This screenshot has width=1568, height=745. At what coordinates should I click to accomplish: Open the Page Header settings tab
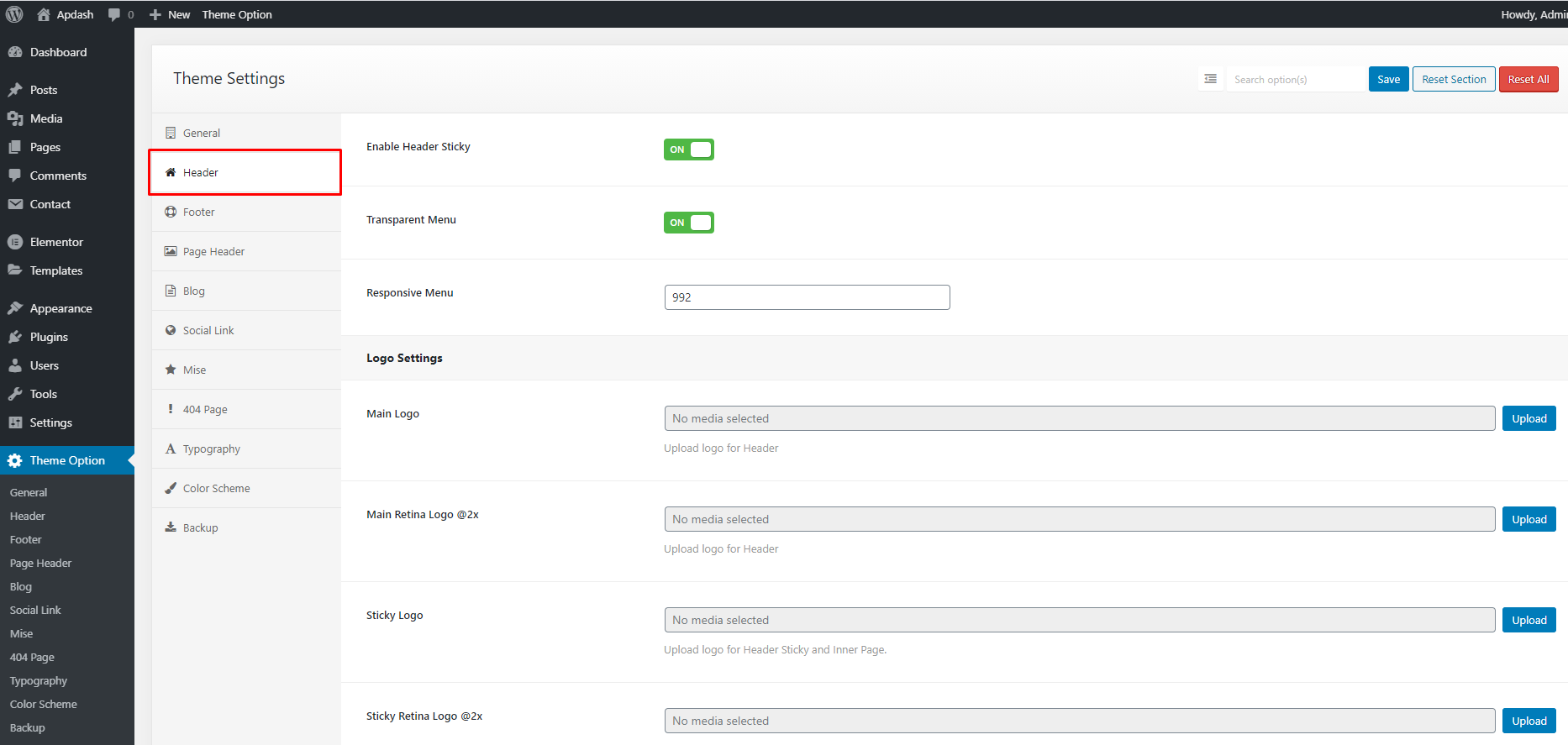click(x=213, y=251)
